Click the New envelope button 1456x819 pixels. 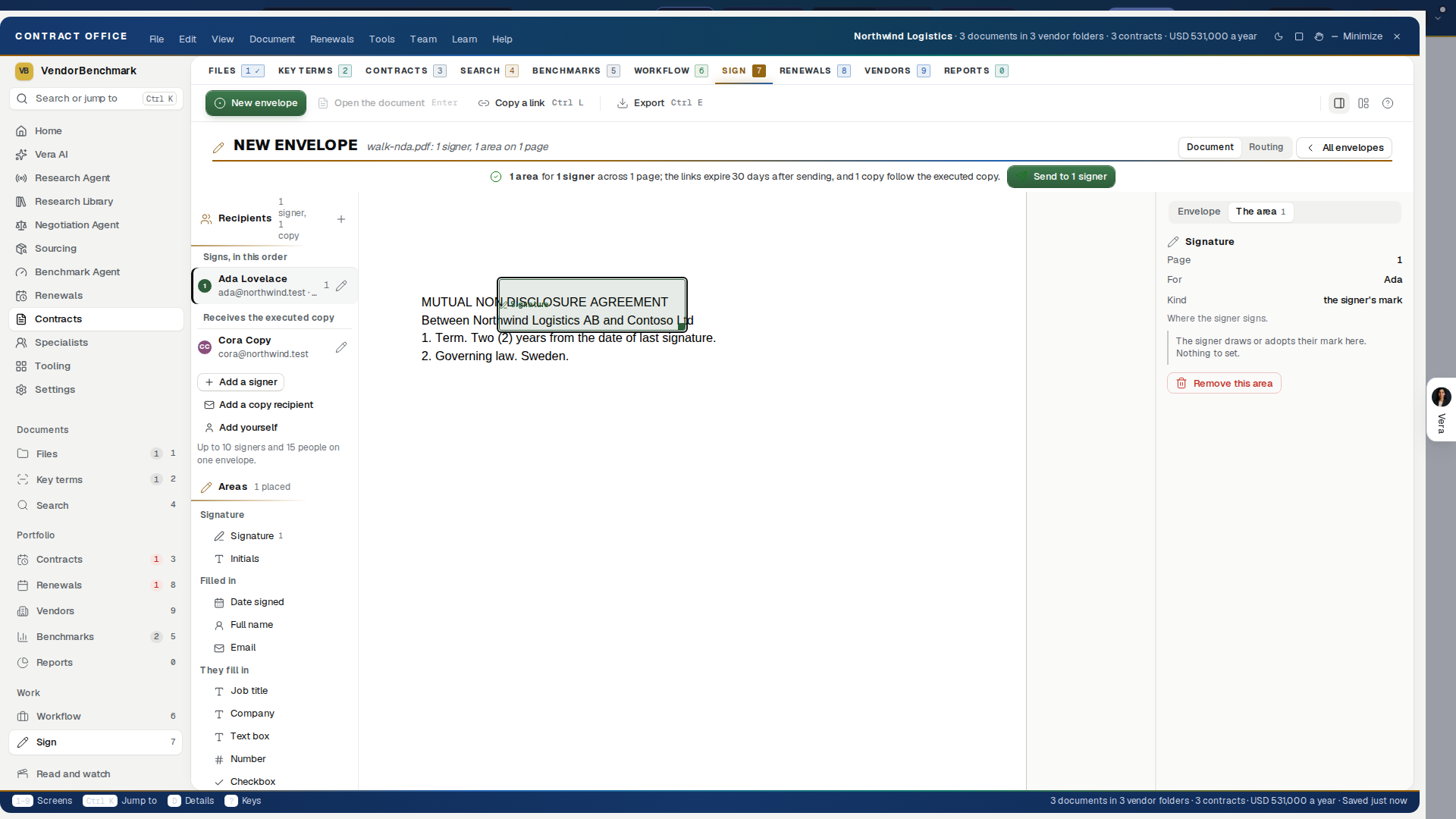(x=256, y=103)
